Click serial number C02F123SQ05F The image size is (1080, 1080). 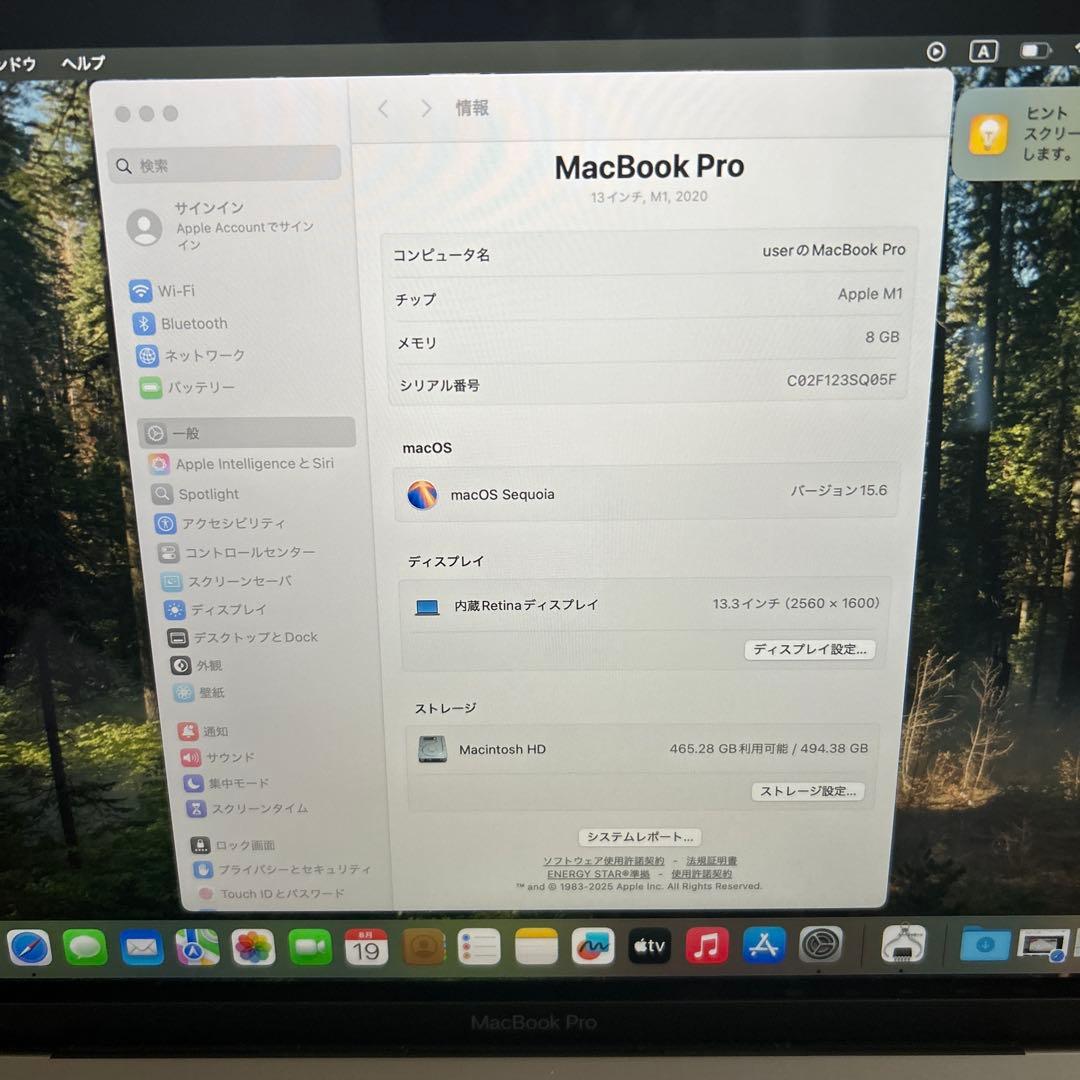[x=841, y=380]
